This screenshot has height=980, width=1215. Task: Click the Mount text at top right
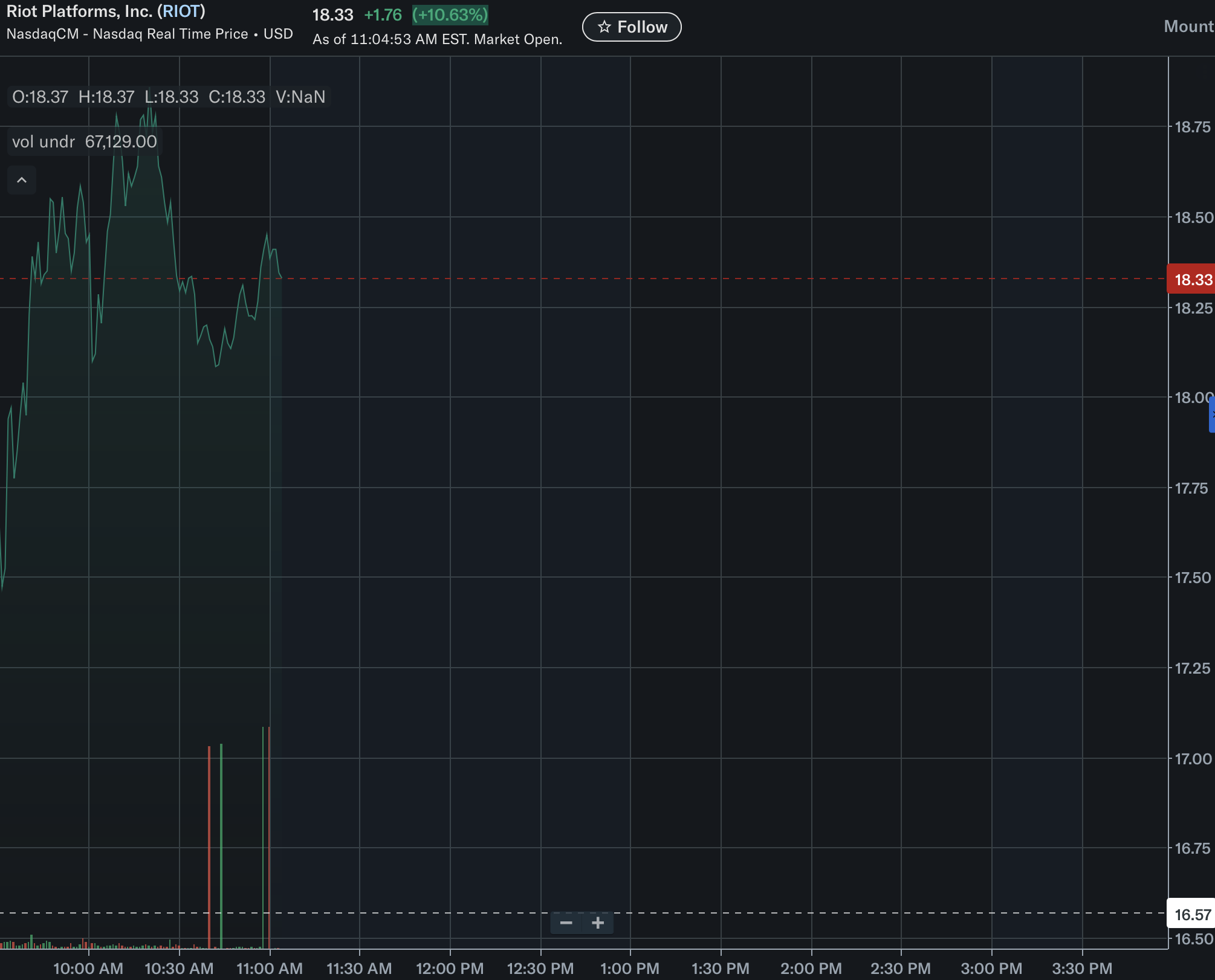pos(1188,27)
